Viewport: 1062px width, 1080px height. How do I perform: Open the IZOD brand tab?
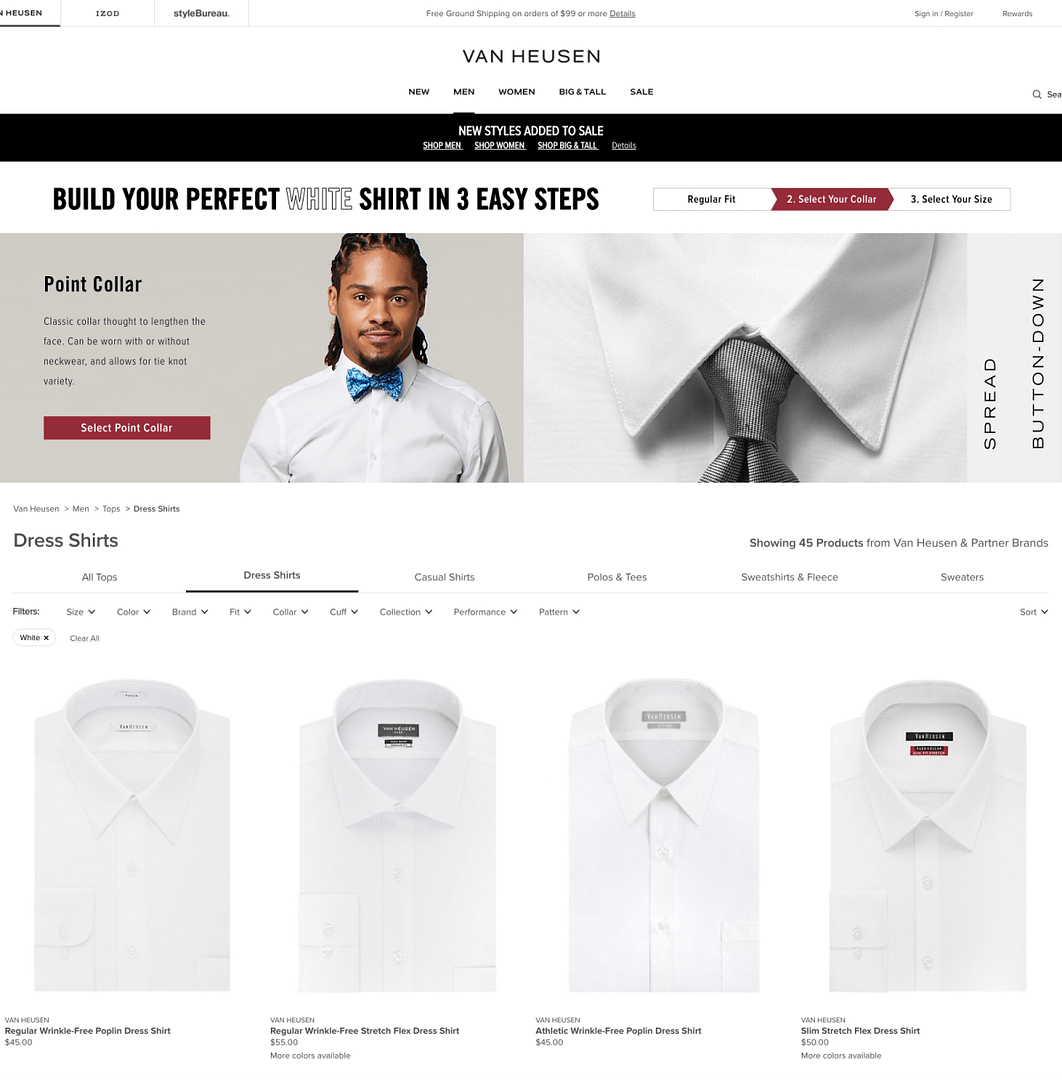click(x=107, y=13)
